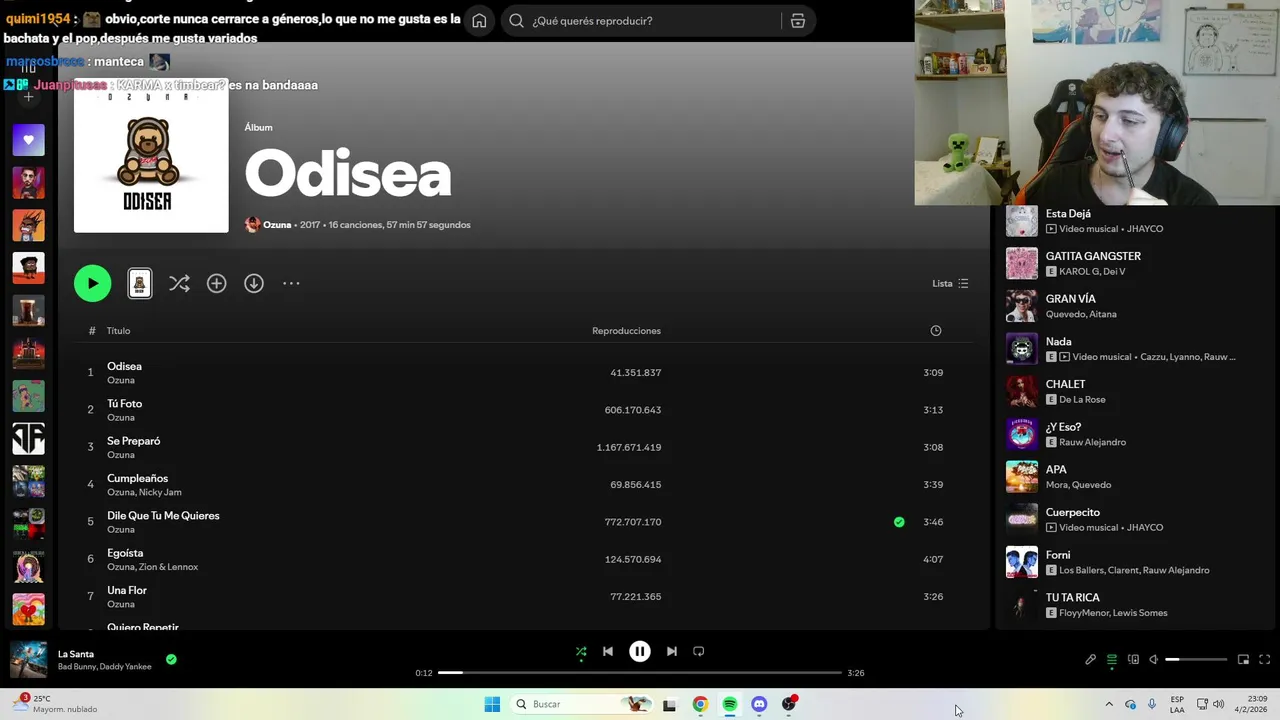
Task: Skip to previous track
Action: [608, 652]
